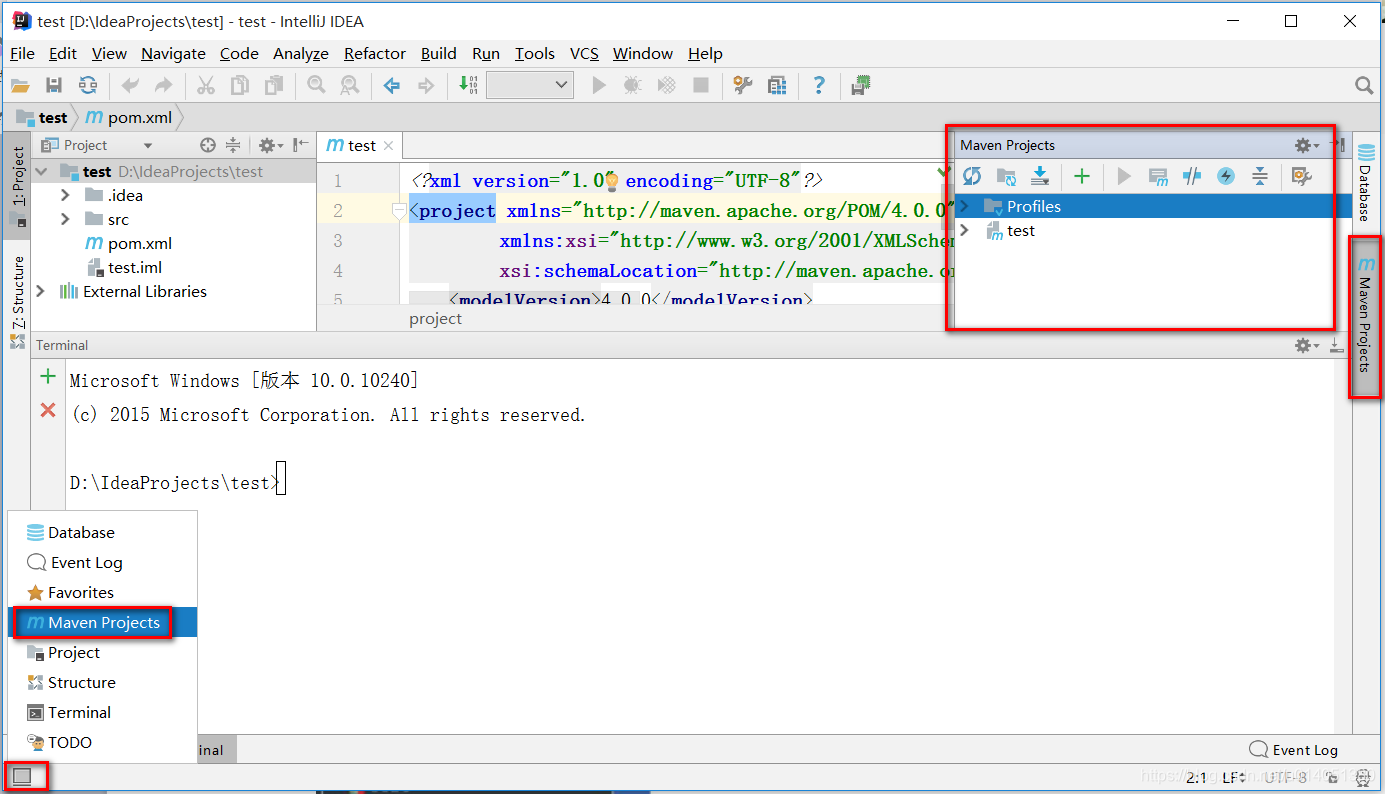Expand the Profiles node in Maven Projects
Viewport: 1385px width, 794px height.
(x=965, y=206)
